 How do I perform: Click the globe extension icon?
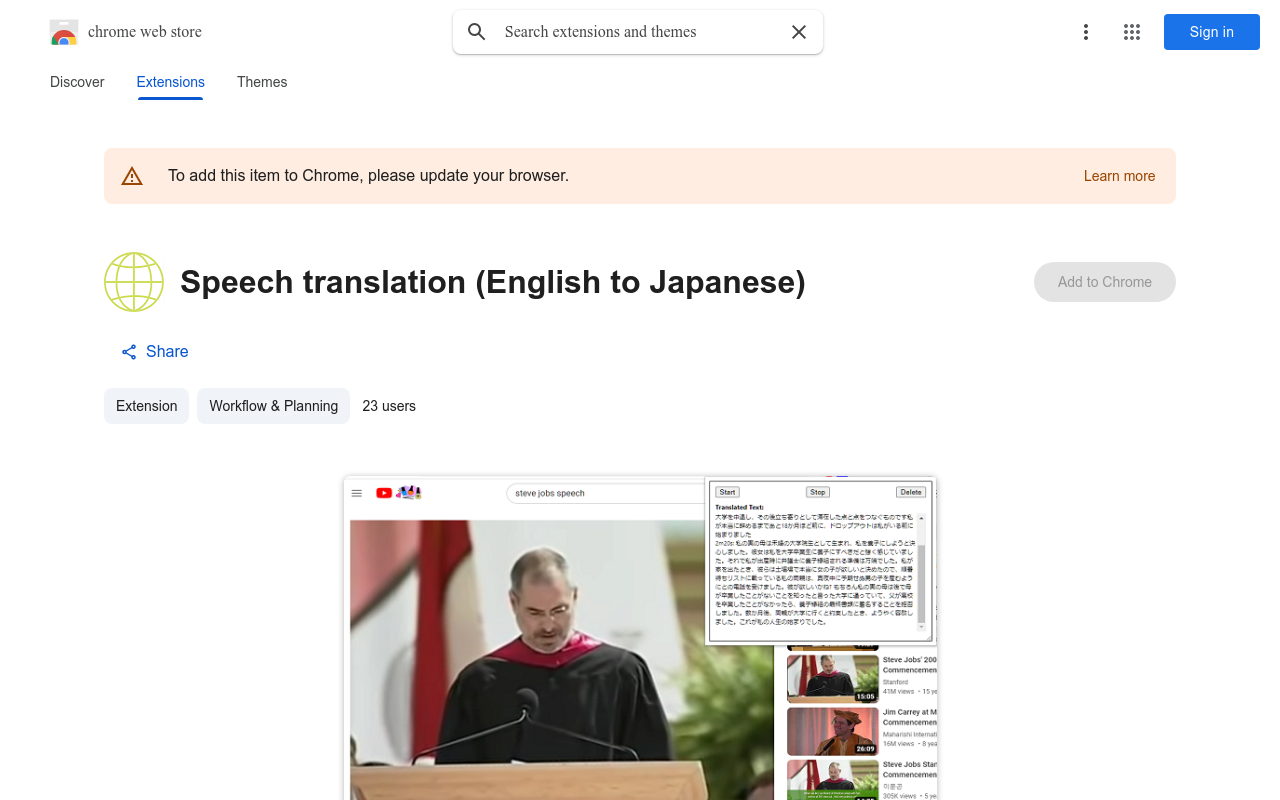[x=133, y=282]
